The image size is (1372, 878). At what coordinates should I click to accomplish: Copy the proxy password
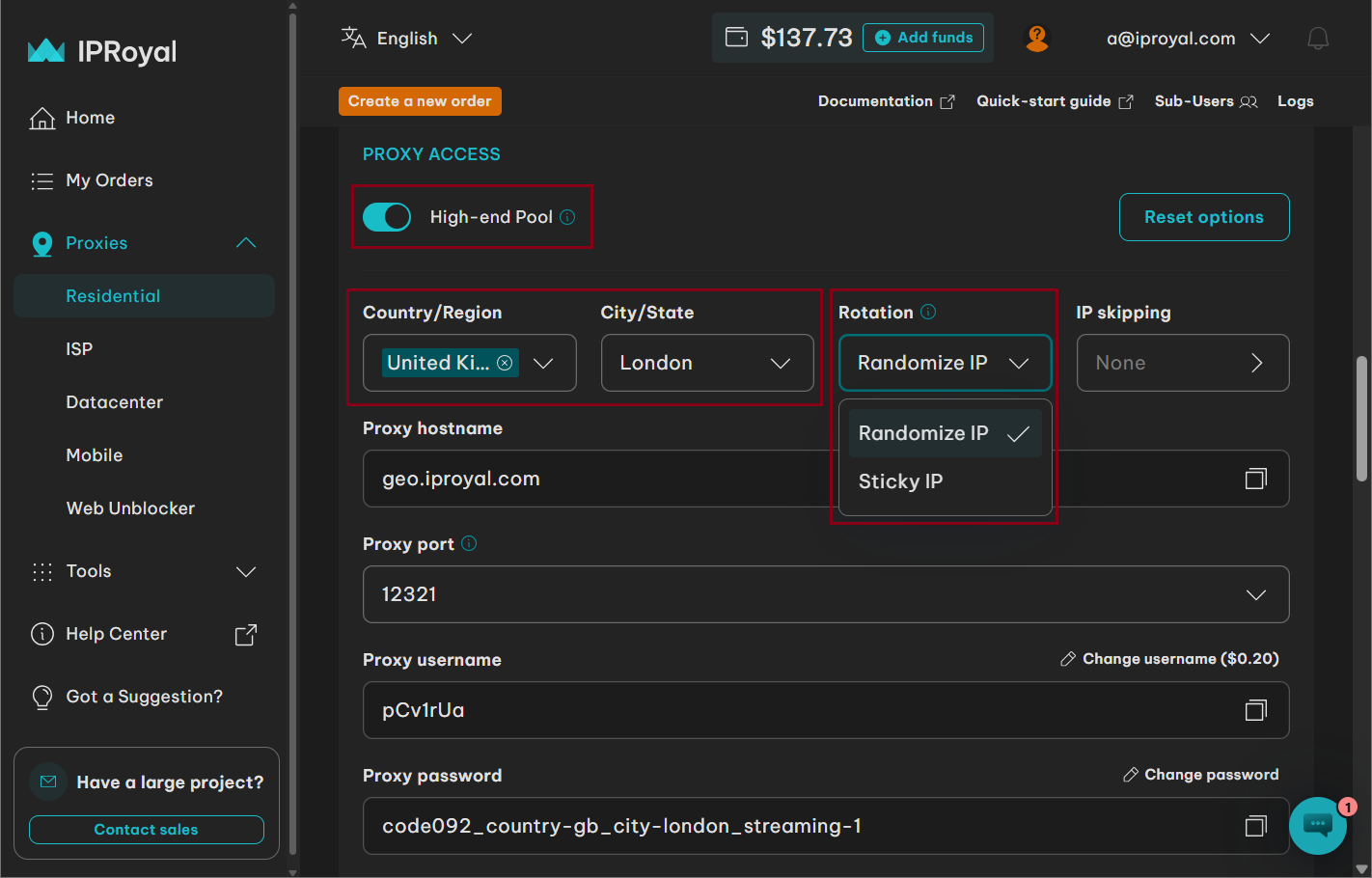[x=1255, y=826]
